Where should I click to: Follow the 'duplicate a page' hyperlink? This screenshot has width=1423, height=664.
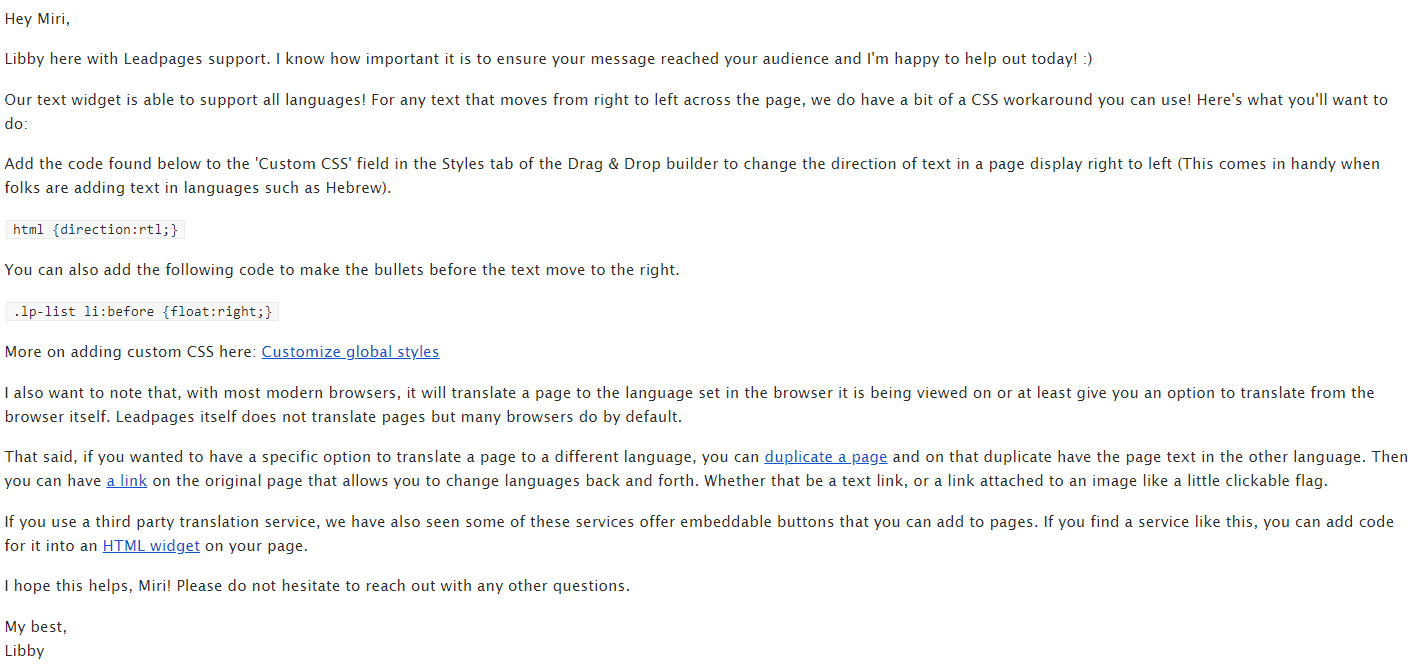click(x=826, y=457)
